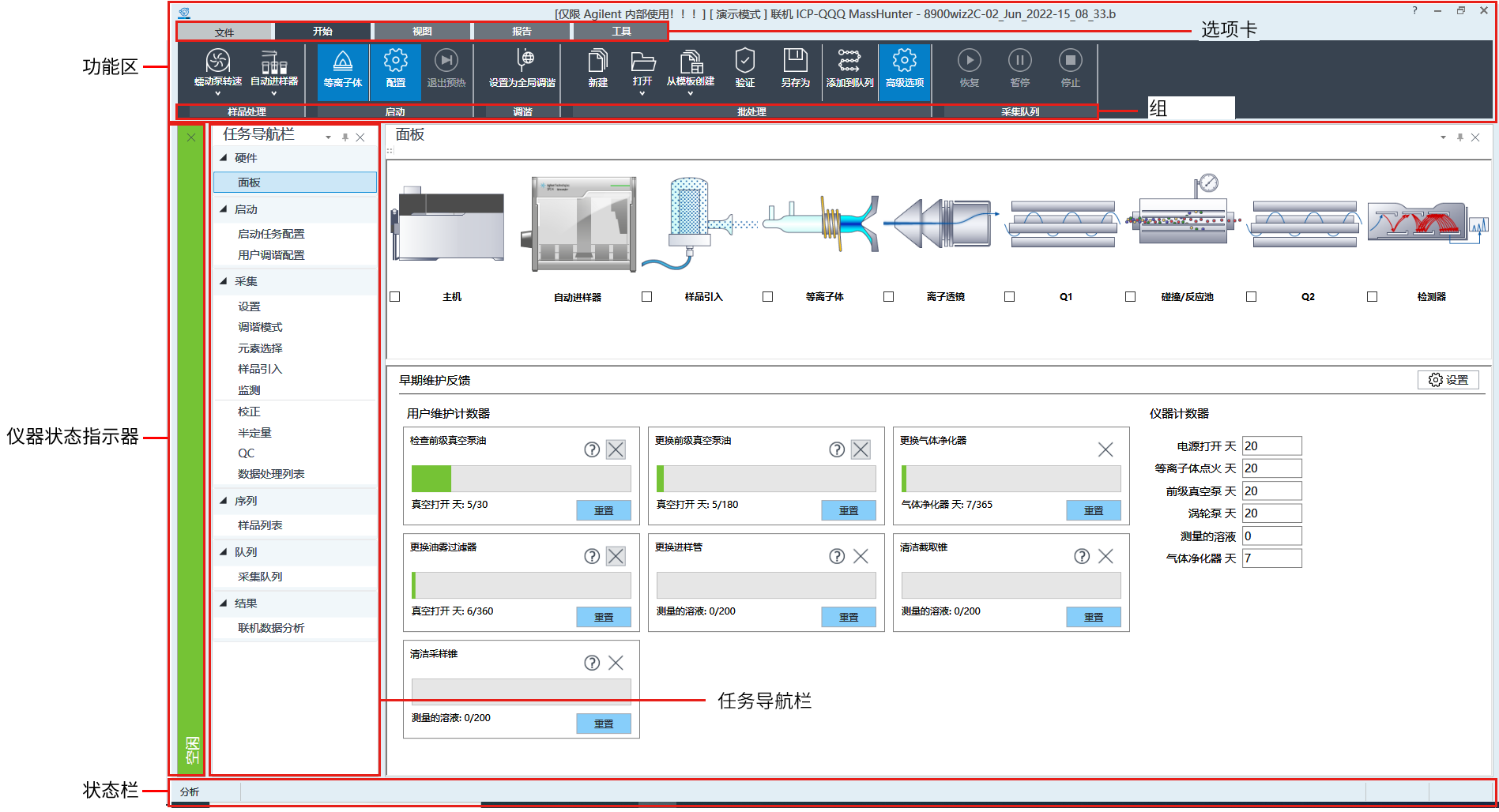The height and width of the screenshot is (812, 1499).
Task: Select the 主机 instrument image
Action: pos(448,224)
